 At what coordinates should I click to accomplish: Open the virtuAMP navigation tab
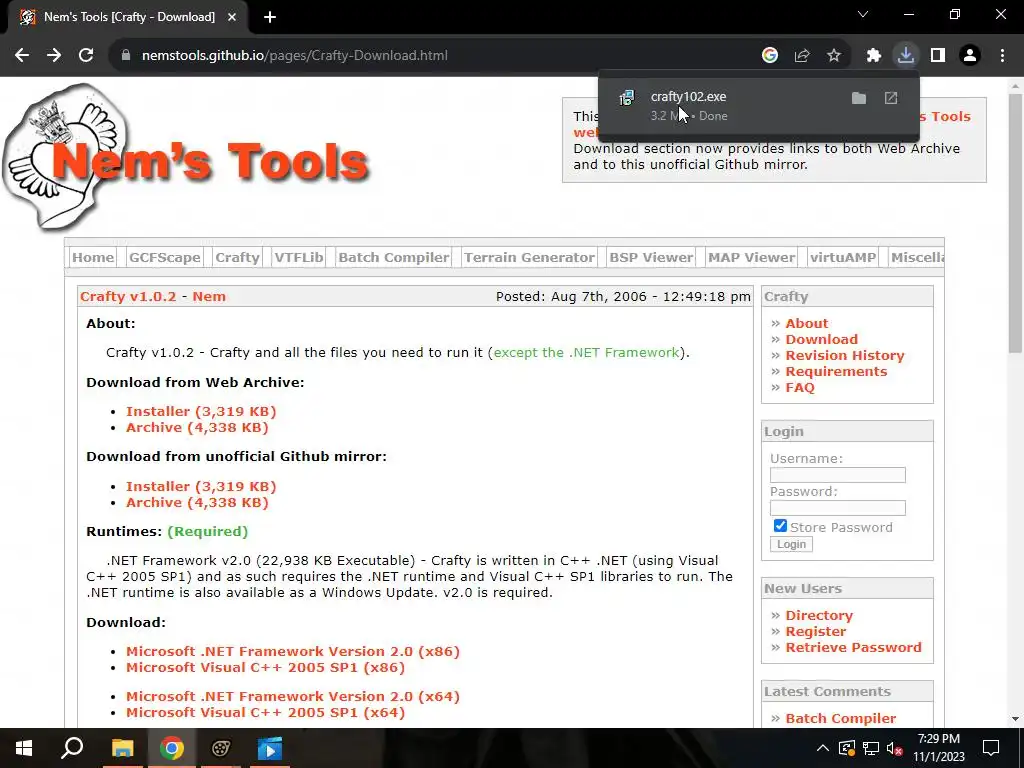coord(843,257)
